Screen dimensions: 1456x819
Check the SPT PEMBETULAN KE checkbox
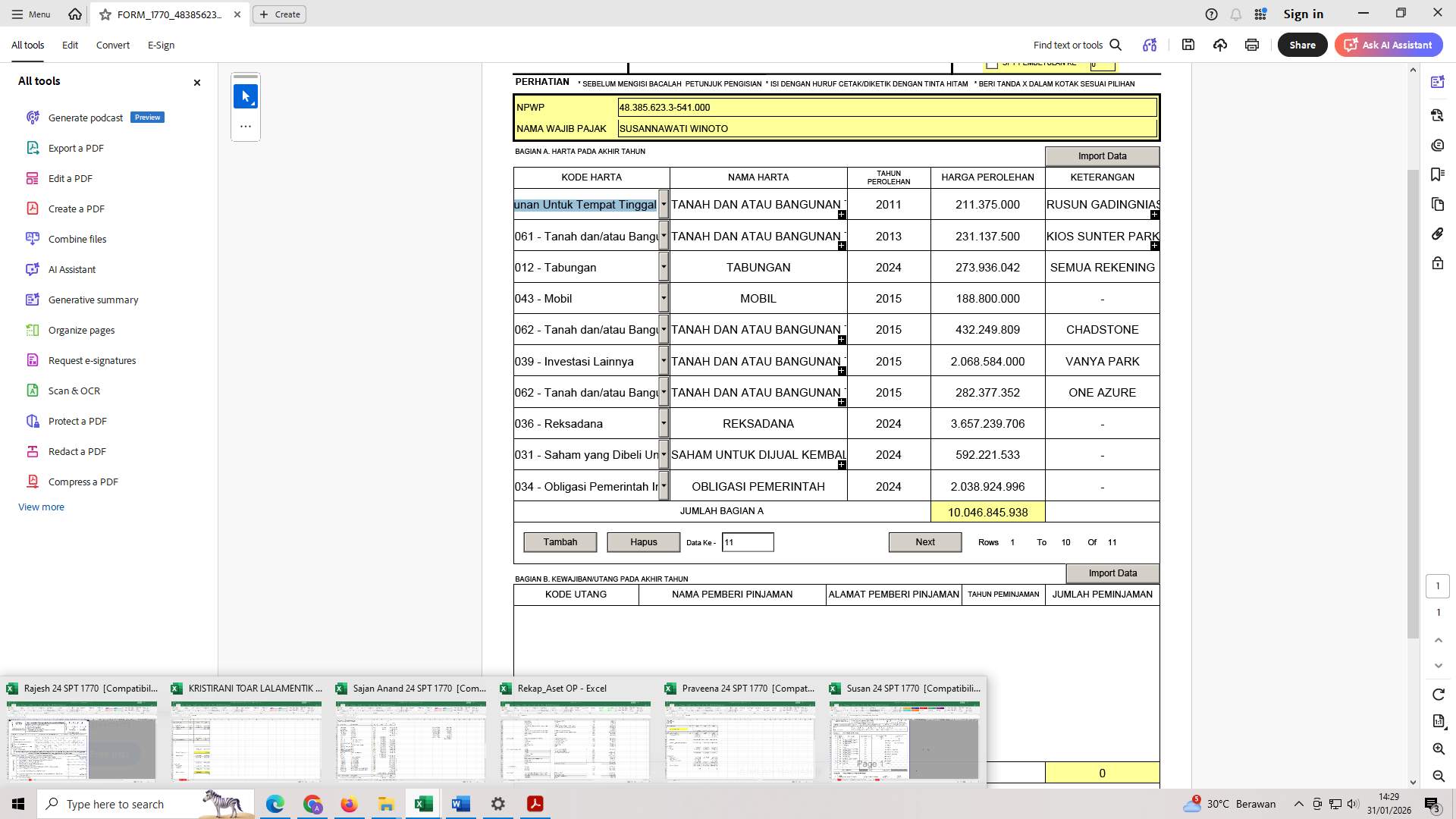[993, 64]
